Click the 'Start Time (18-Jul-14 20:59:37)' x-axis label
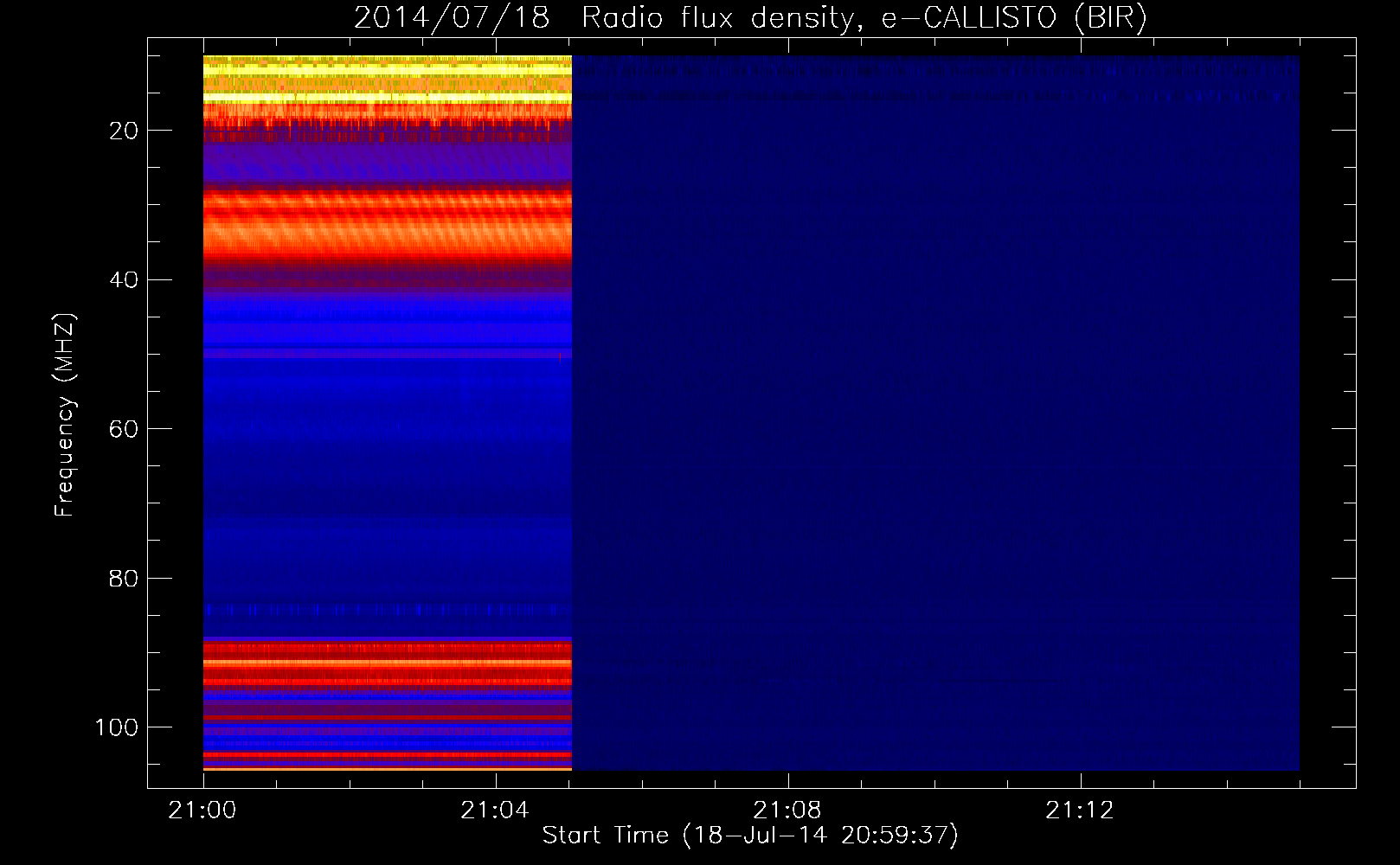The image size is (1400, 865). (x=750, y=835)
